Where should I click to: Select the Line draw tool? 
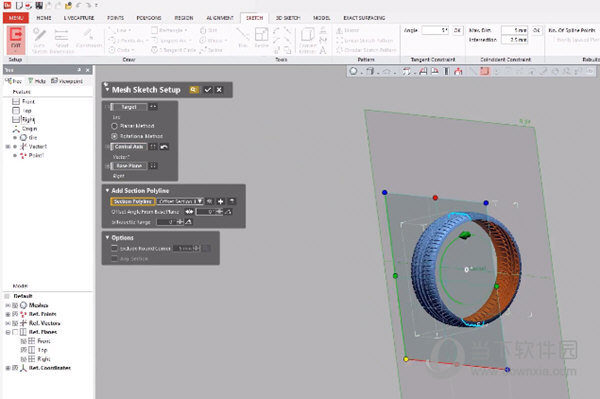click(x=120, y=30)
